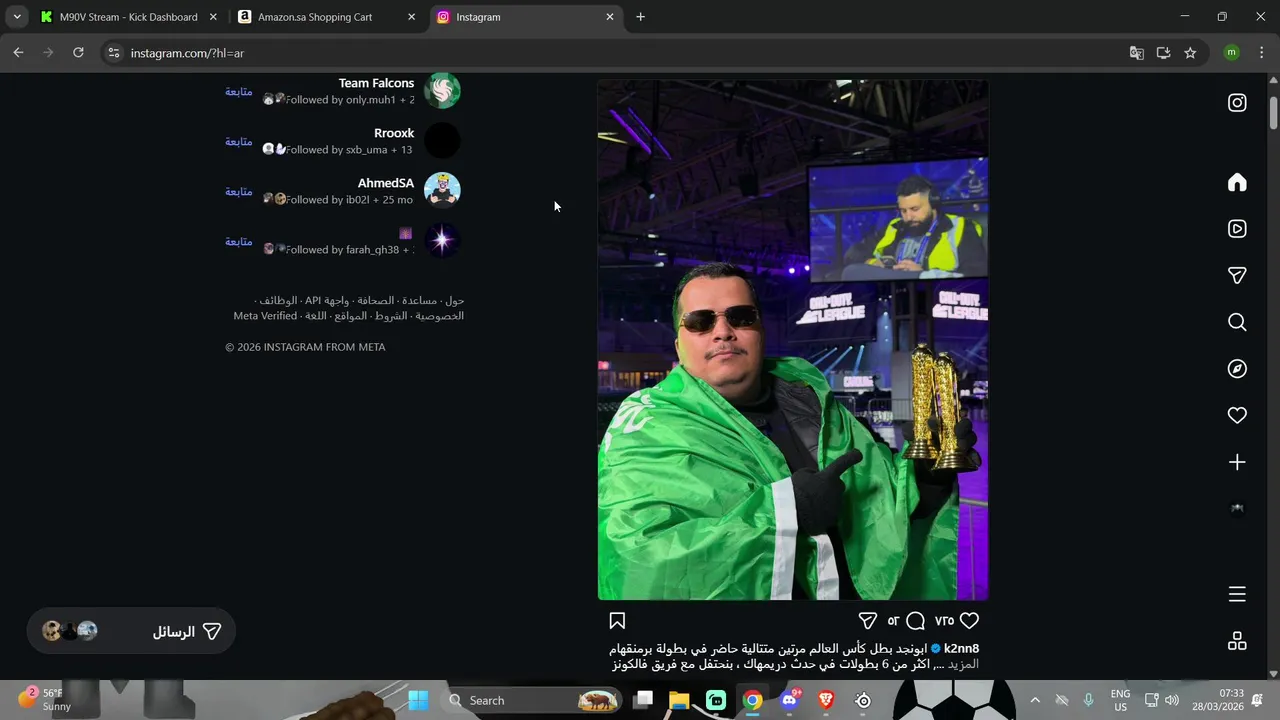
Task: Share the k2nn8 post via paper-plane icon
Action: (x=868, y=621)
